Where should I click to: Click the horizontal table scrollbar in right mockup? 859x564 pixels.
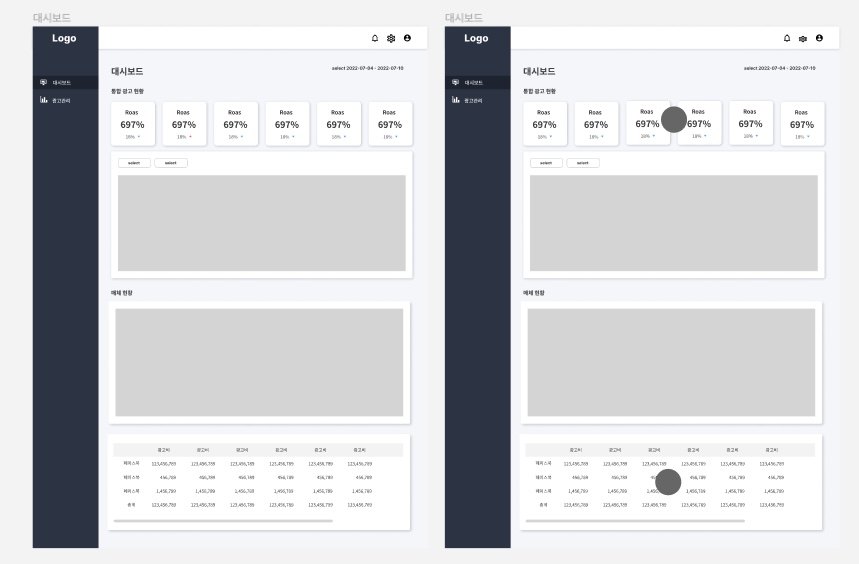[635, 521]
